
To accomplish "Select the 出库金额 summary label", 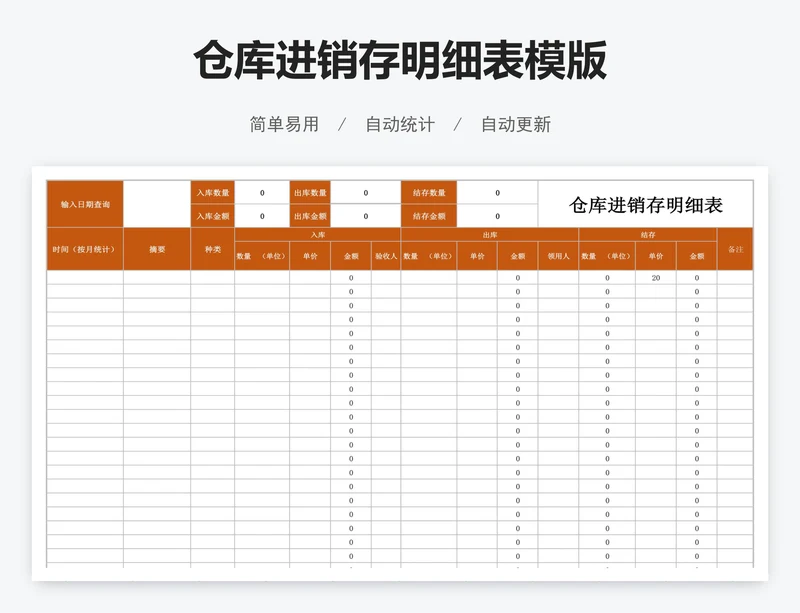I will pos(310,216).
